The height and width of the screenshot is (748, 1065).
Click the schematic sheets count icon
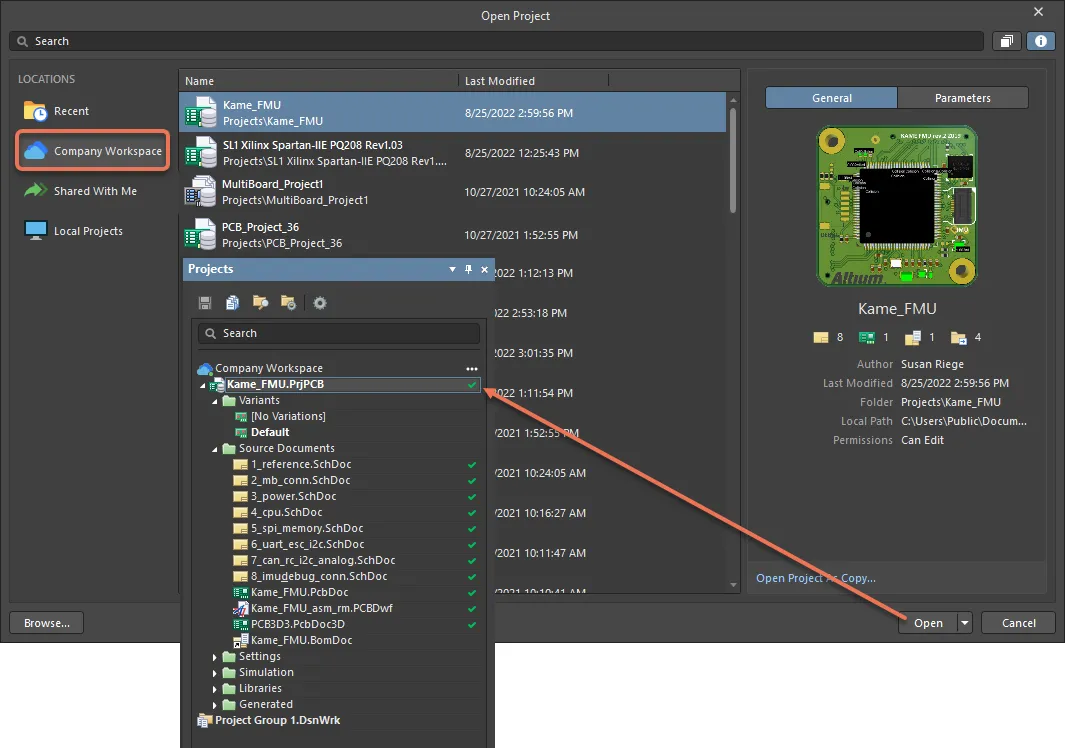pos(820,338)
